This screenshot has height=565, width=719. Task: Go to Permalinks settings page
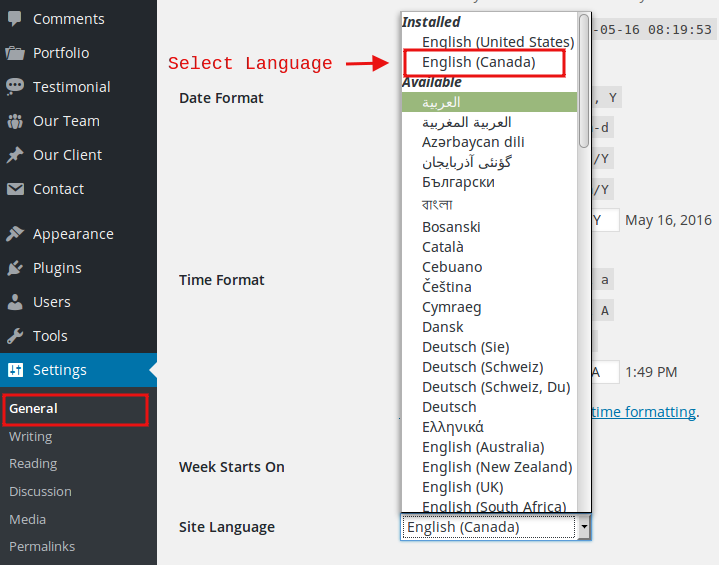(41, 546)
